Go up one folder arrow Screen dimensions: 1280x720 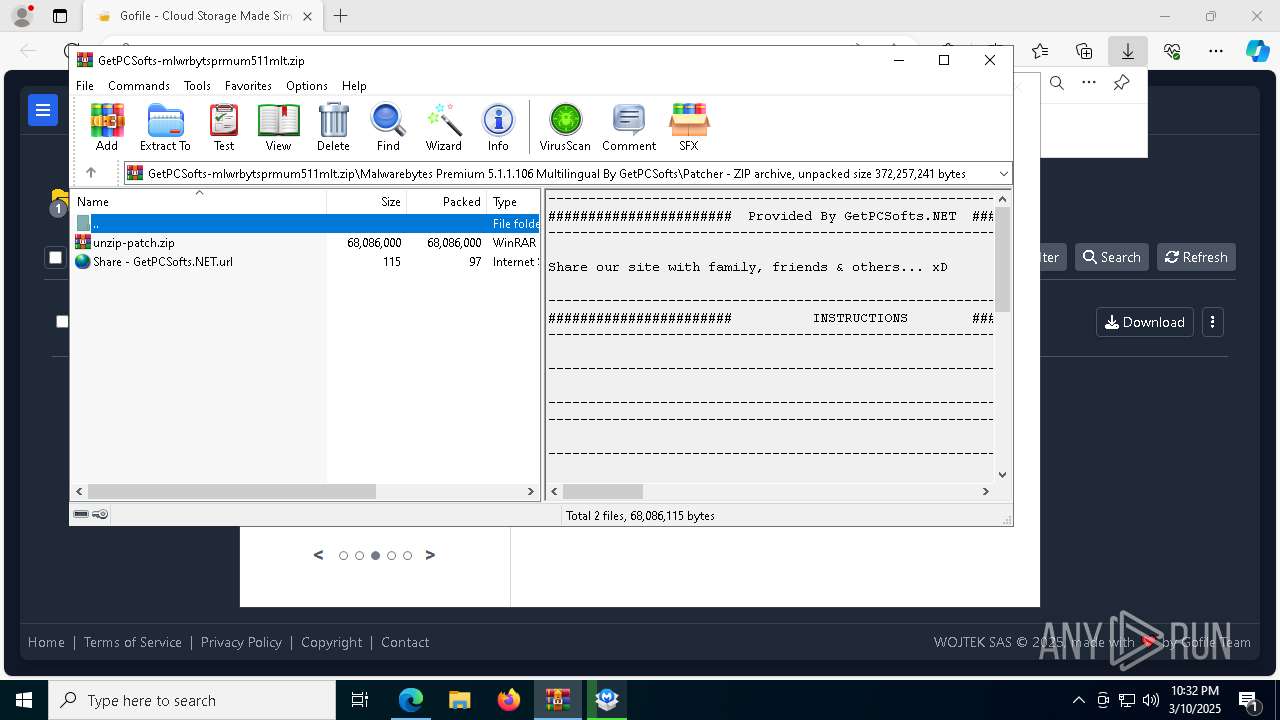pos(91,173)
